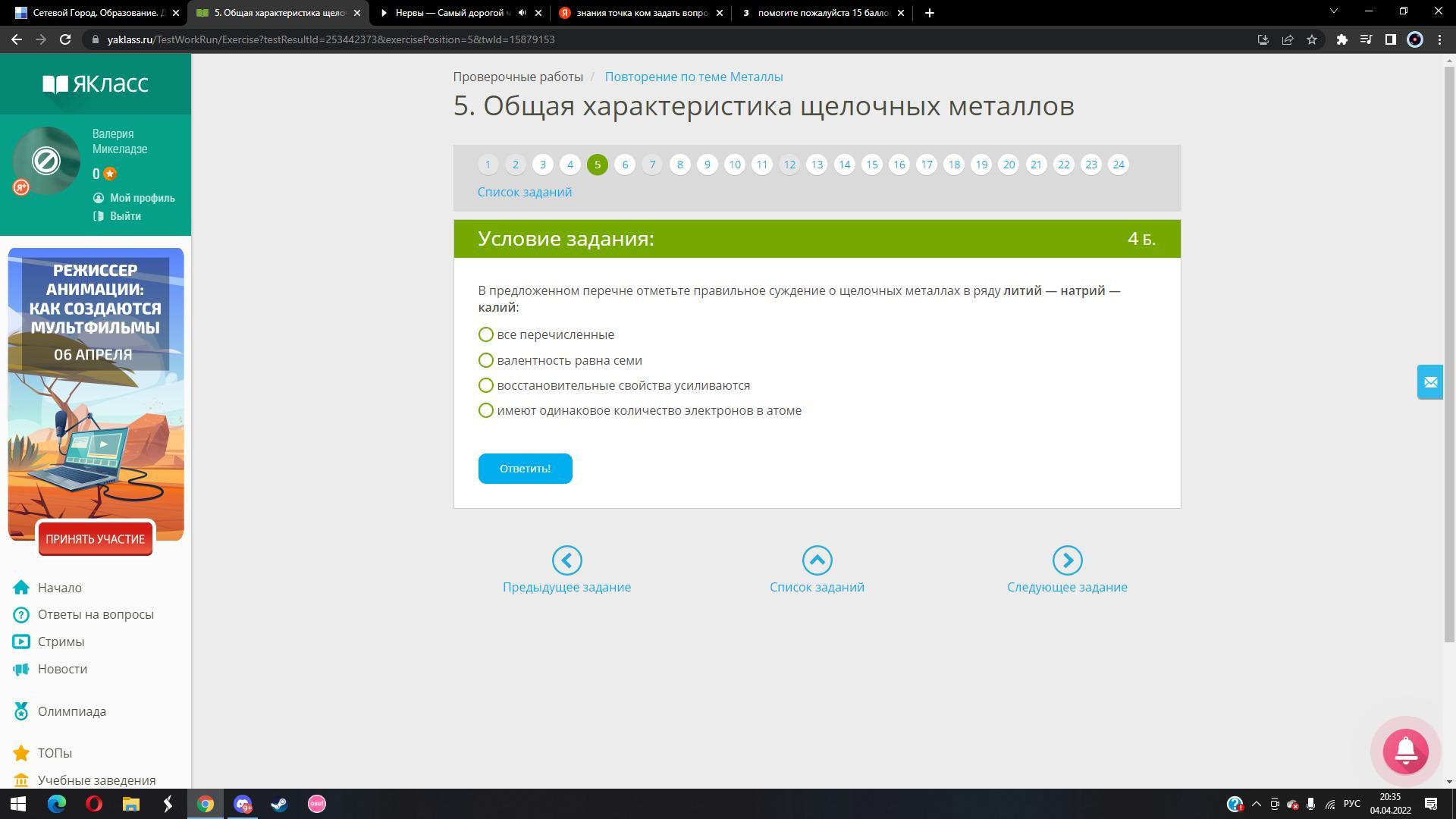This screenshot has width=1456, height=819.
Task: Jump to exercise number 12
Action: coord(789,165)
